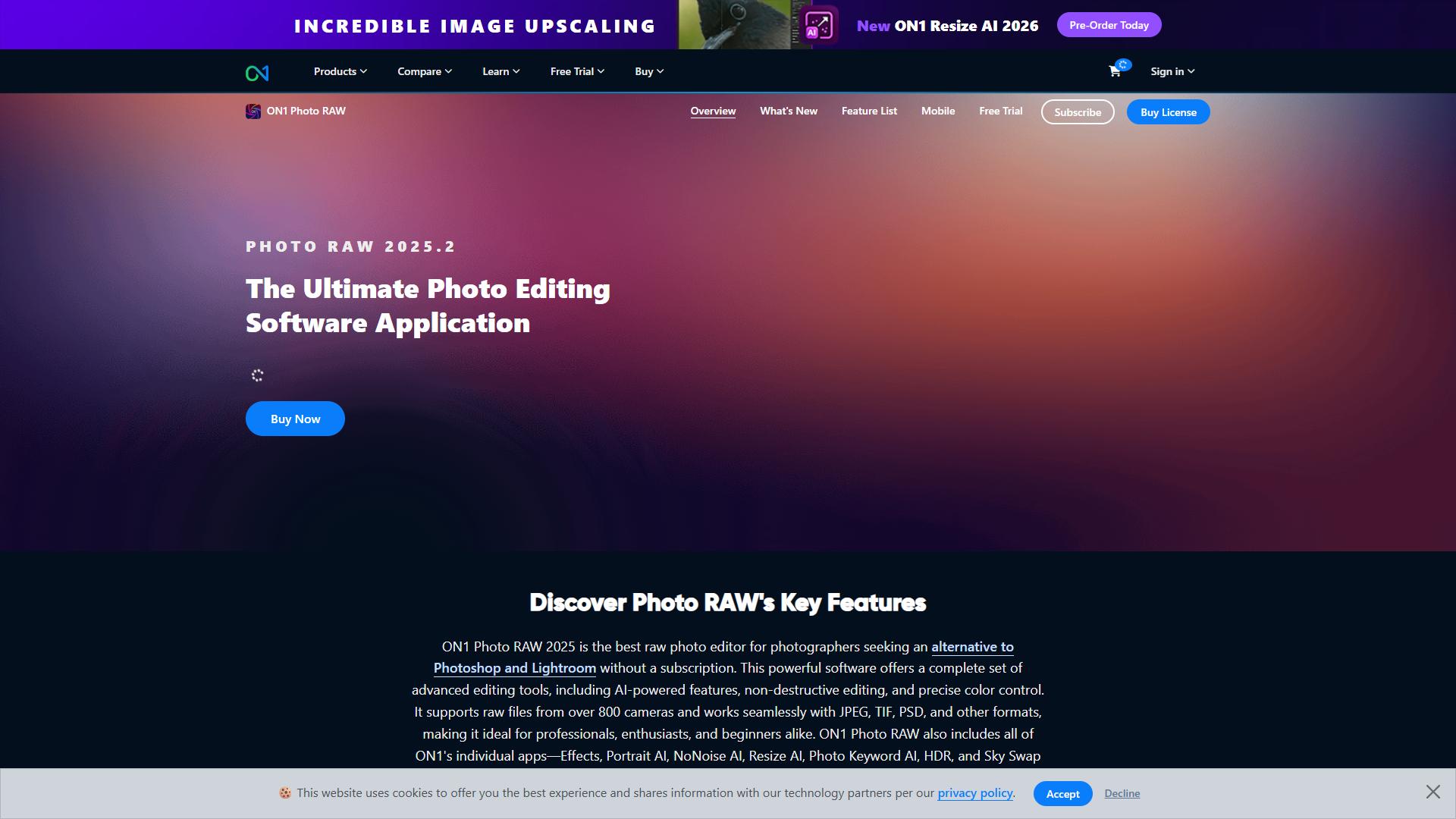Image resolution: width=1456 pixels, height=819 pixels.
Task: Click the Pre-Order Today button
Action: pyautogui.click(x=1109, y=25)
